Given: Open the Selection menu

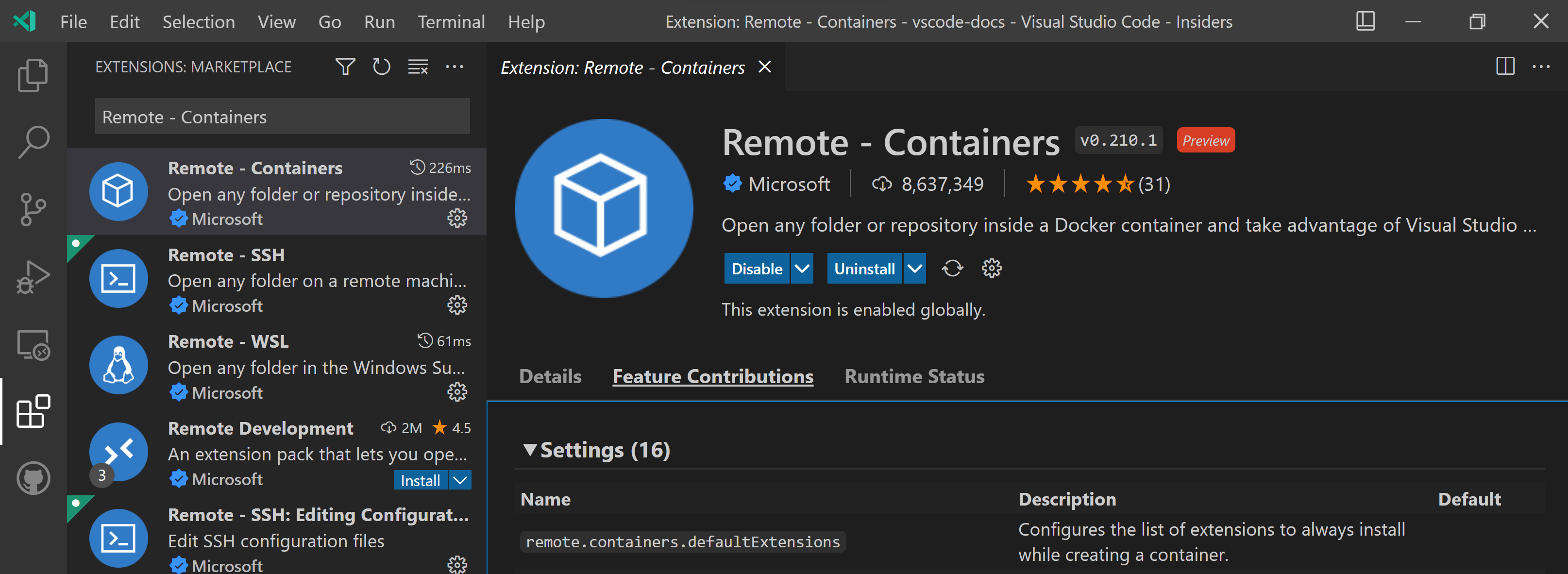Looking at the screenshot, I should pyautogui.click(x=199, y=22).
